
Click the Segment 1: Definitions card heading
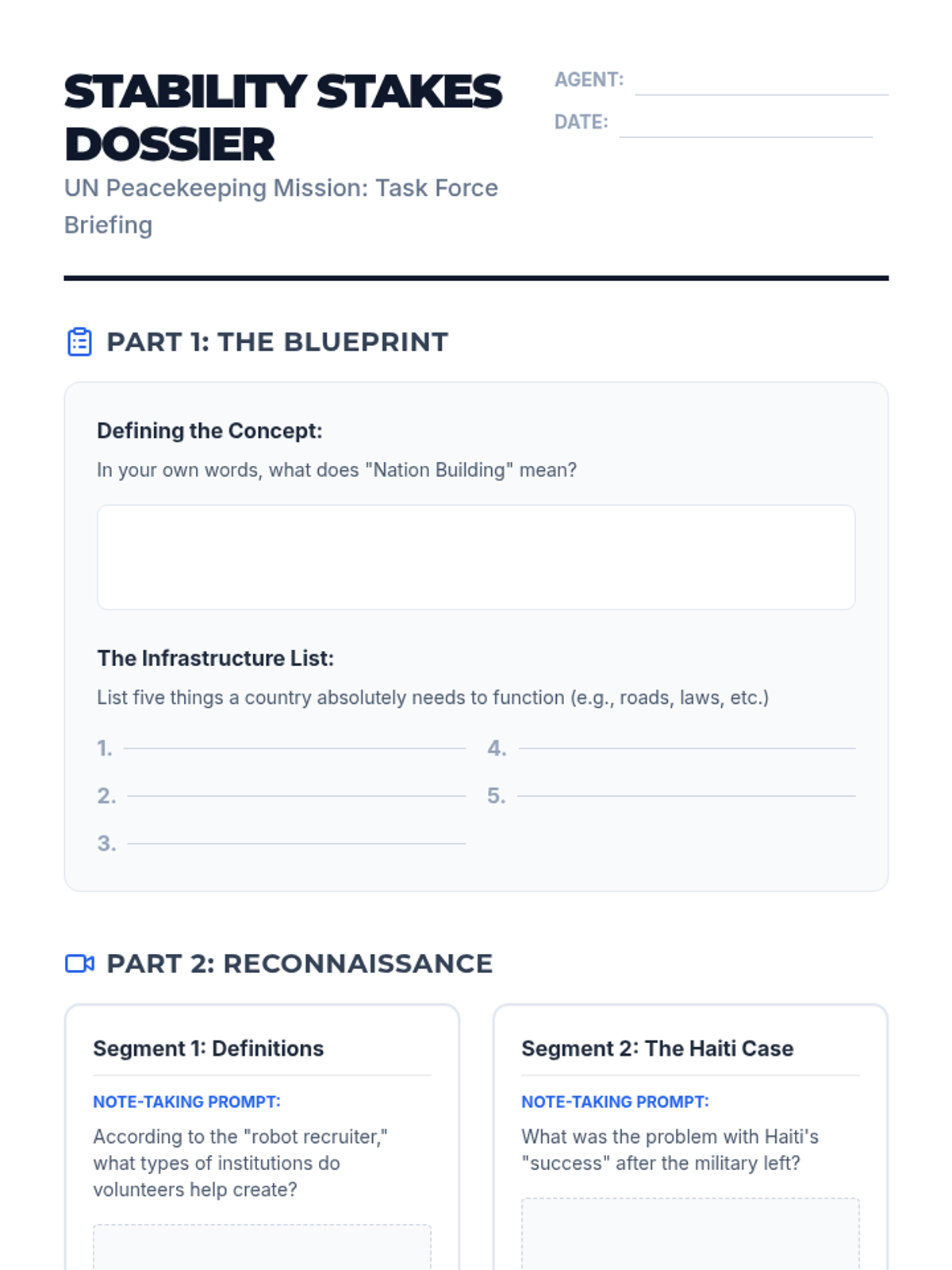point(208,1049)
